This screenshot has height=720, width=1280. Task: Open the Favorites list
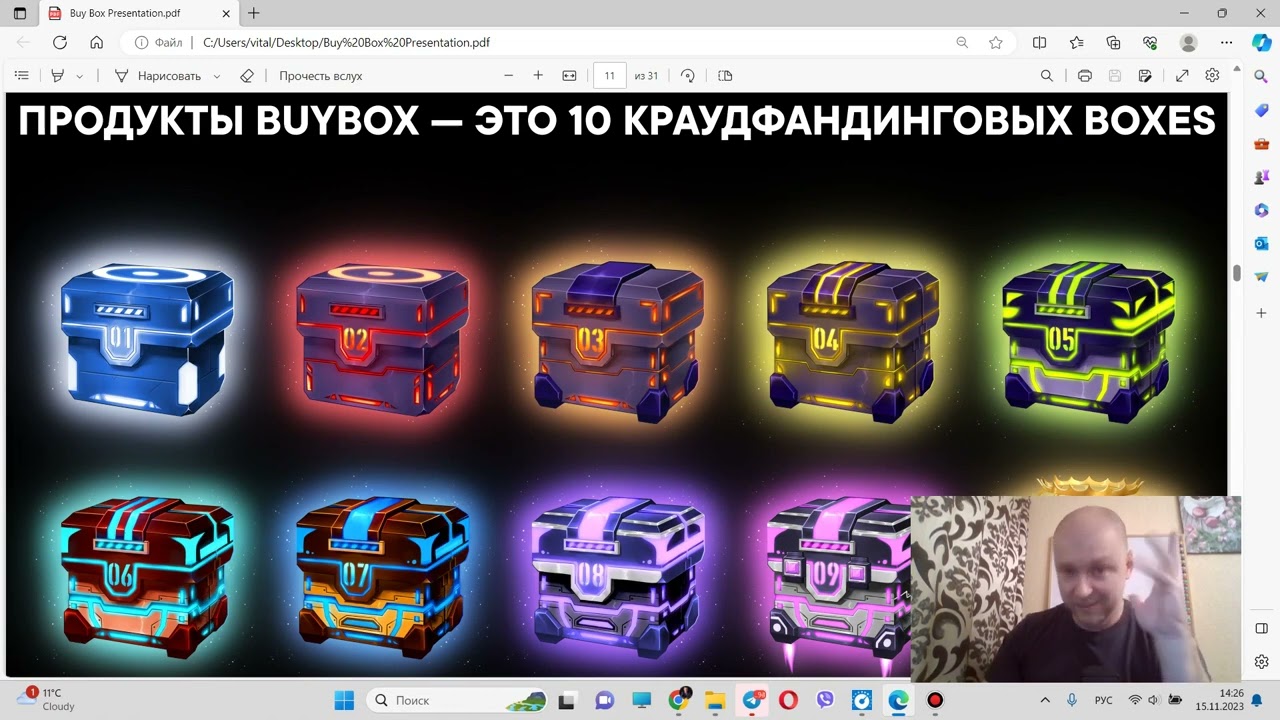(1076, 42)
